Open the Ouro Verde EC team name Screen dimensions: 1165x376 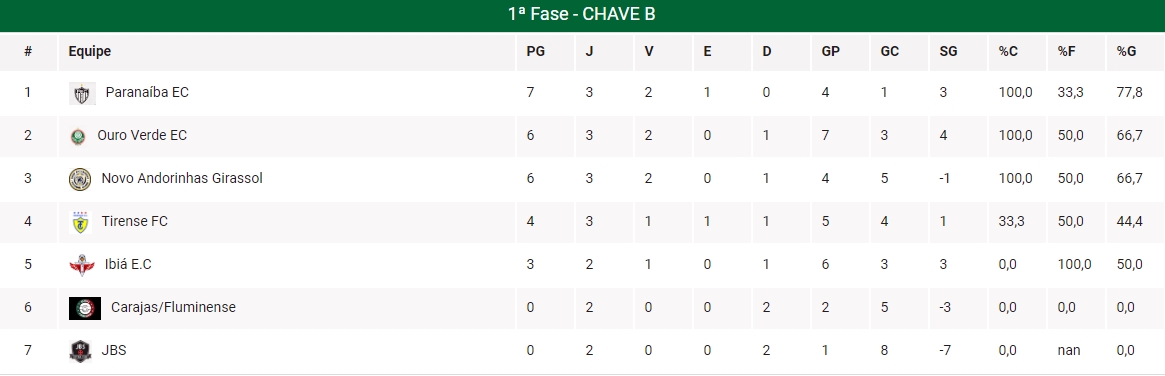pyautogui.click(x=142, y=136)
